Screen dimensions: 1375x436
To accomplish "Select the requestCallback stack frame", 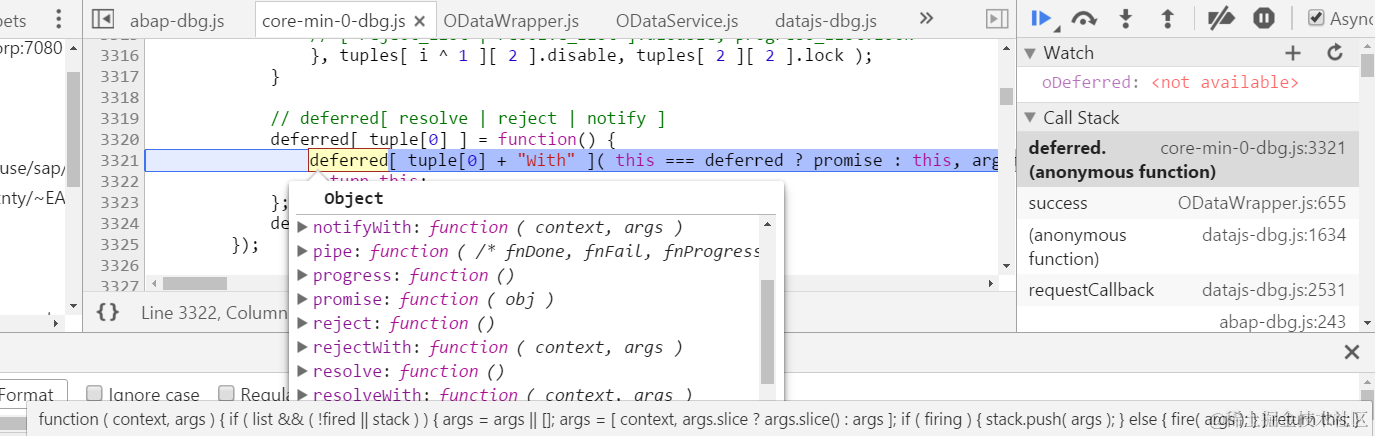I will tap(1188, 290).
